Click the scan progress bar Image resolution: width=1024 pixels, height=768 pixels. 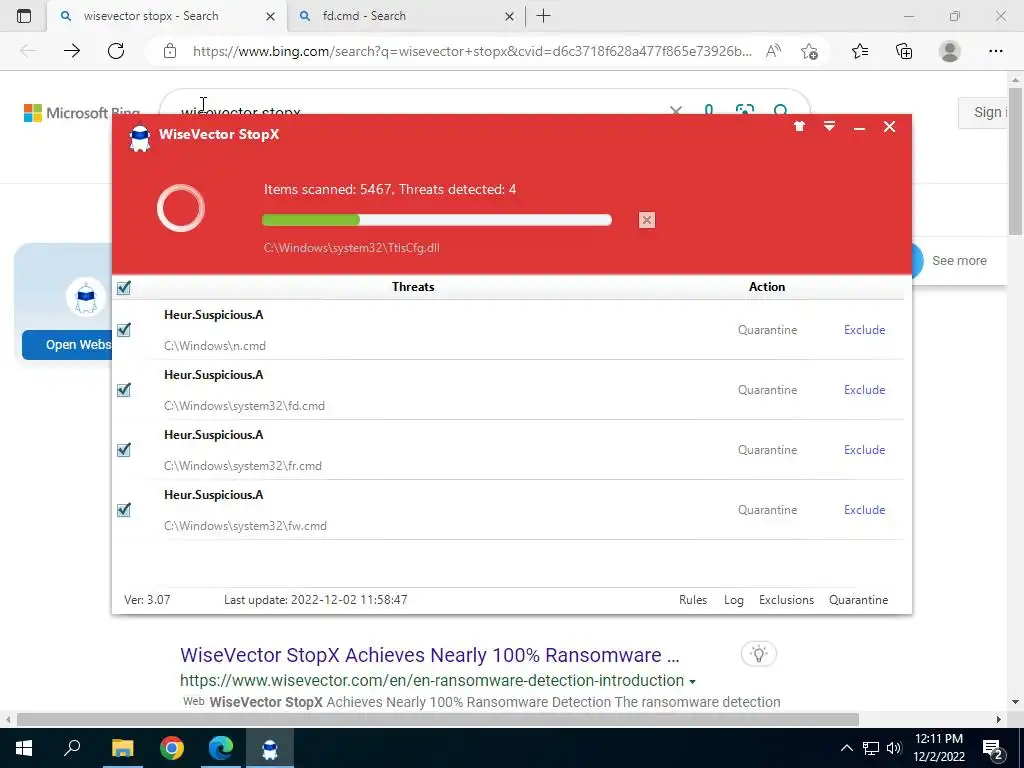tap(436, 220)
